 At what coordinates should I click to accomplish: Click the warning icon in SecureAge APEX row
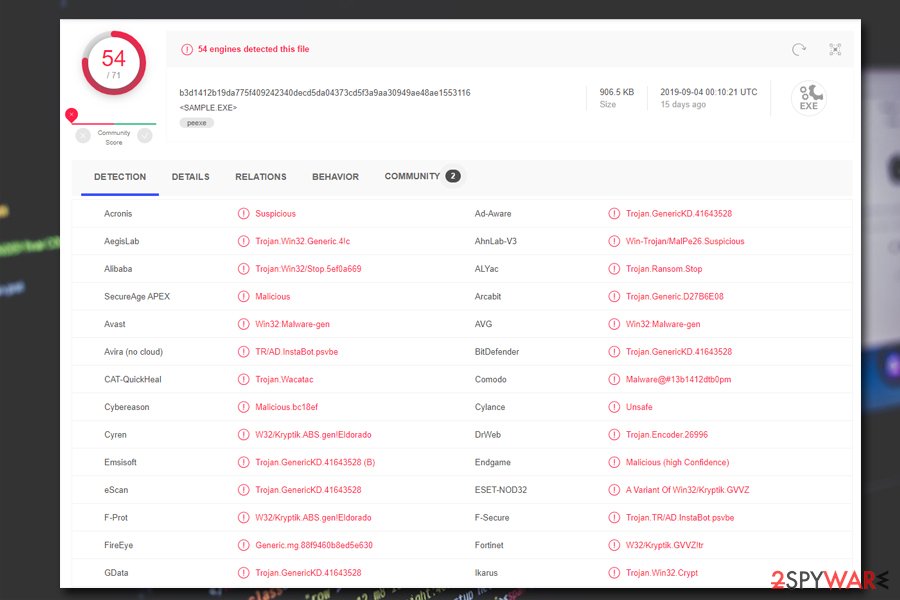[243, 296]
